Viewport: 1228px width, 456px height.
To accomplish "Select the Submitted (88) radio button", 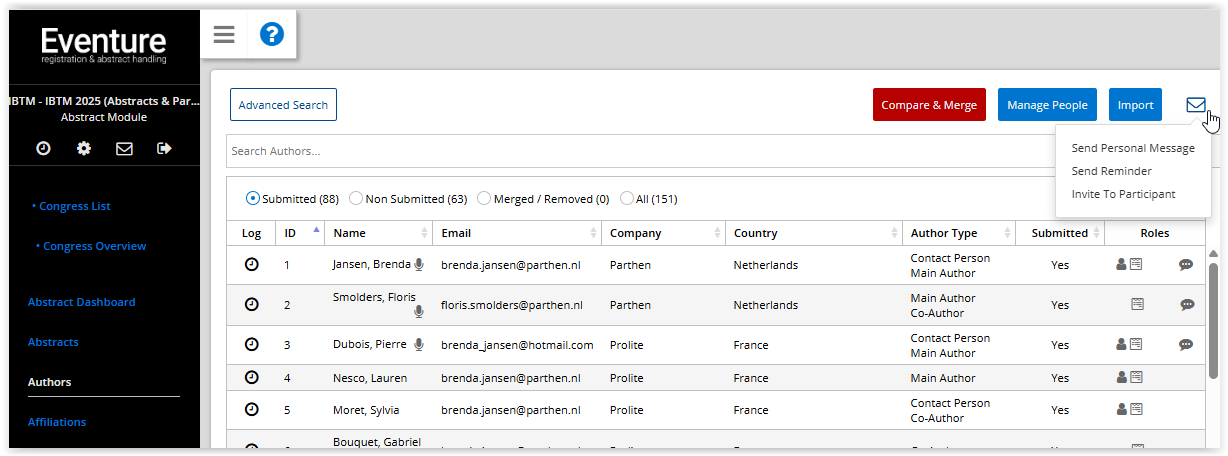I will 253,198.
